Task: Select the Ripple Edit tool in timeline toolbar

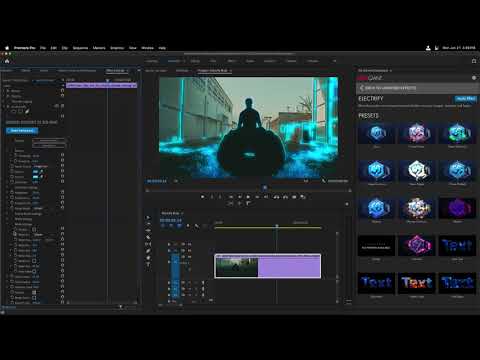Action: [x=148, y=231]
